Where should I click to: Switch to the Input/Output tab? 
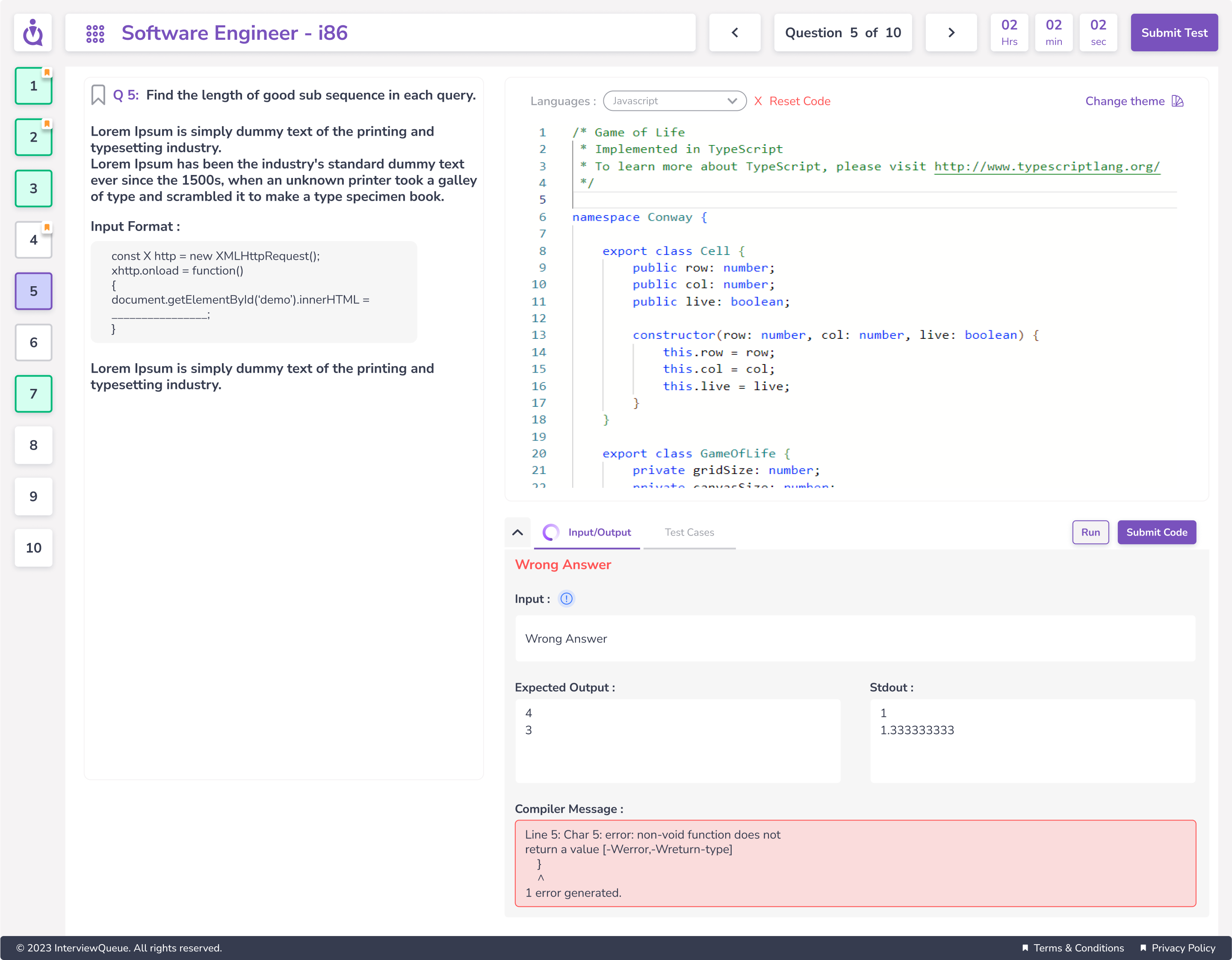(587, 533)
